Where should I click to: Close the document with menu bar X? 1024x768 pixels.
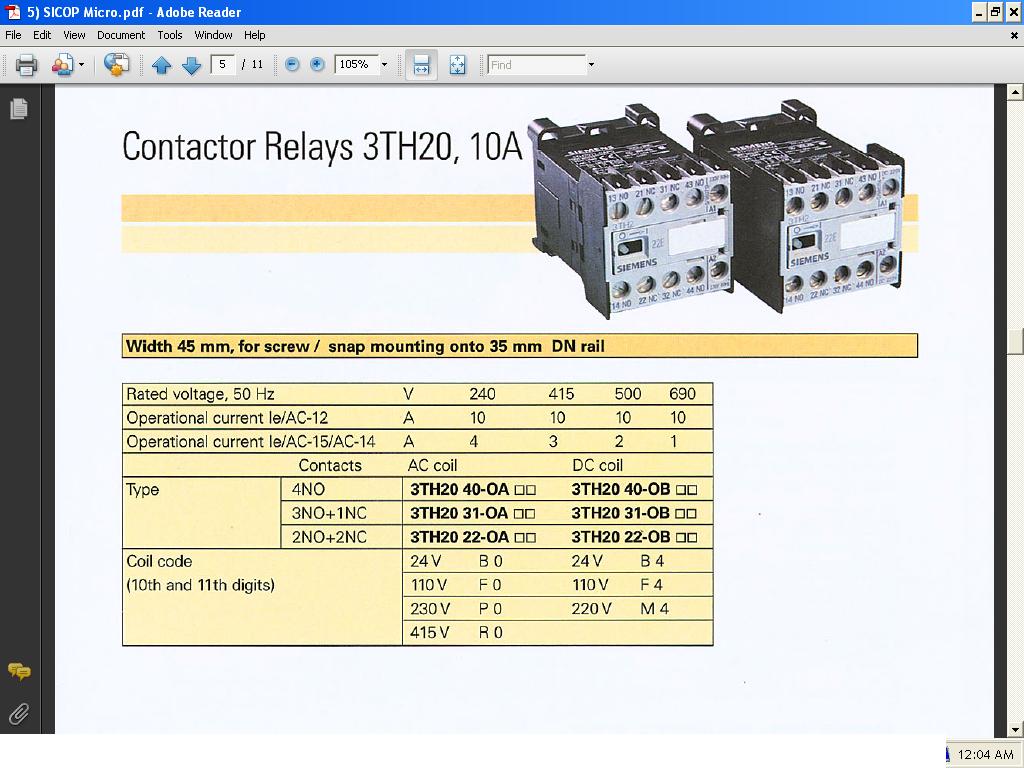[1014, 36]
